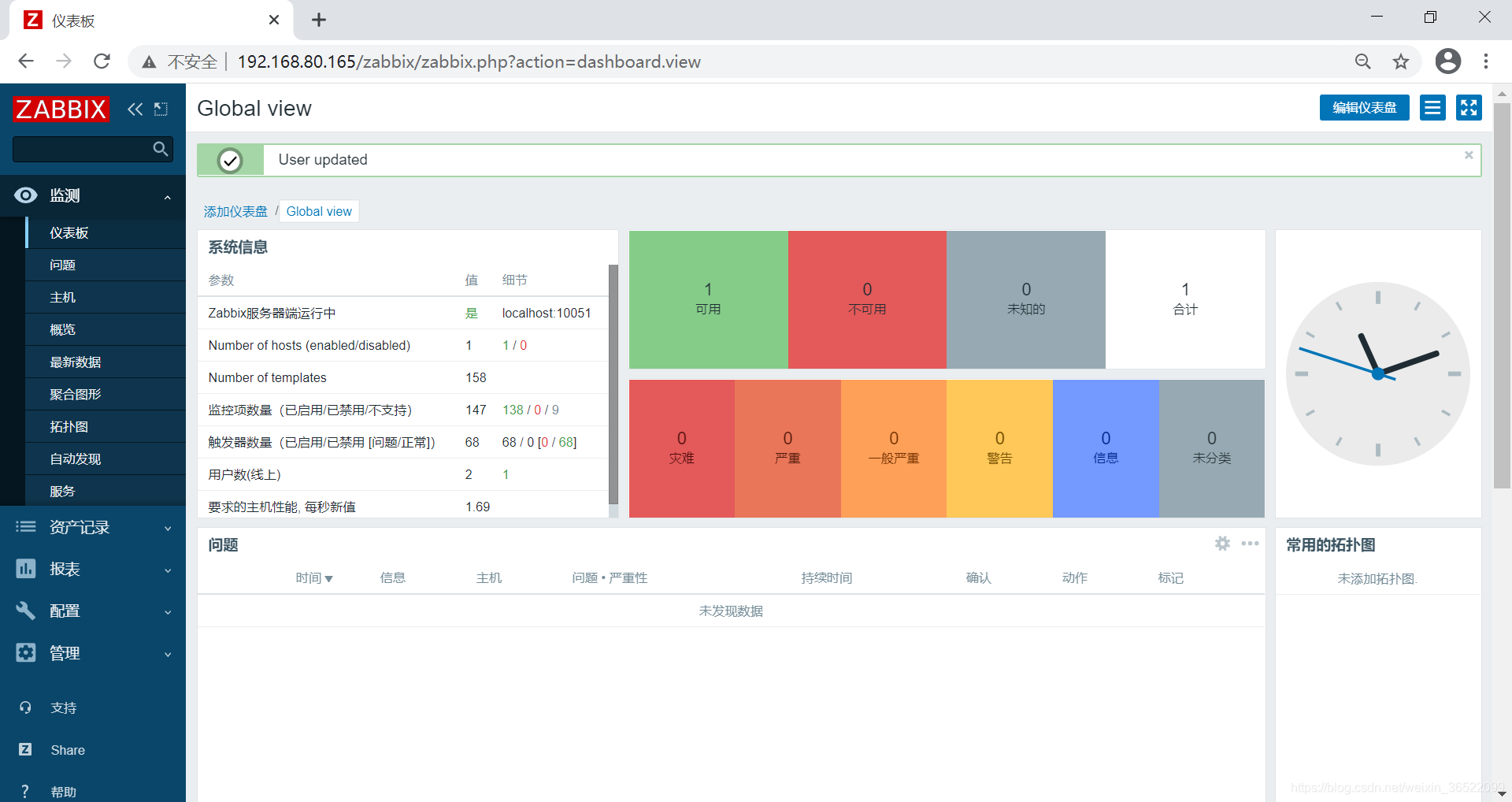Image resolution: width=1512 pixels, height=802 pixels.
Task: Reload the page in browser
Action: (102, 61)
